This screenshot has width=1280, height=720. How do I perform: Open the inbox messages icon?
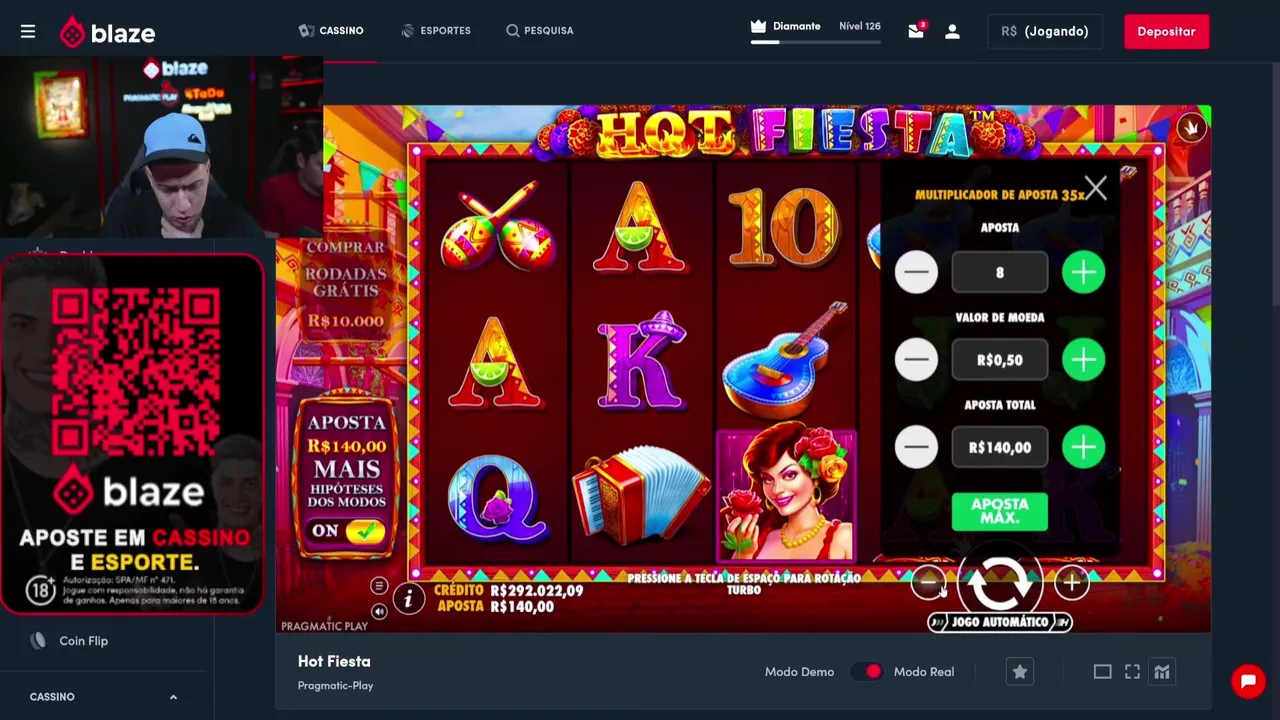coord(916,31)
